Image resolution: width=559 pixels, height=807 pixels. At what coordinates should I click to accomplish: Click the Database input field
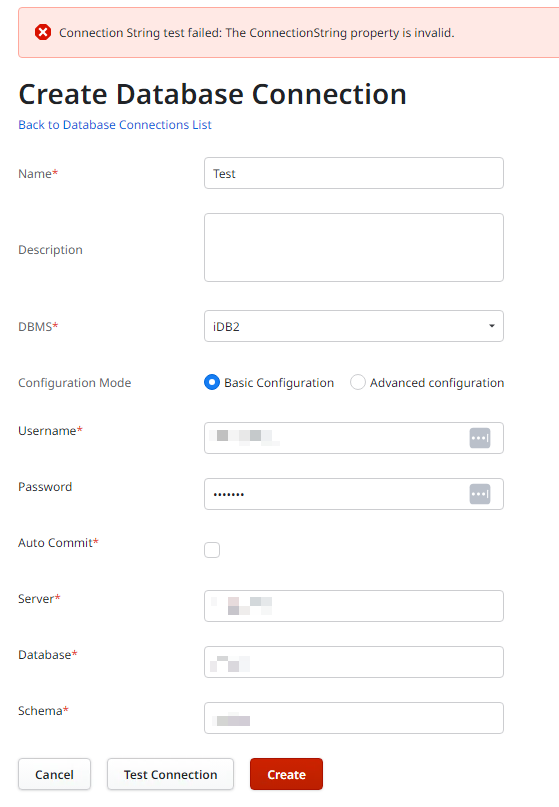pos(354,662)
